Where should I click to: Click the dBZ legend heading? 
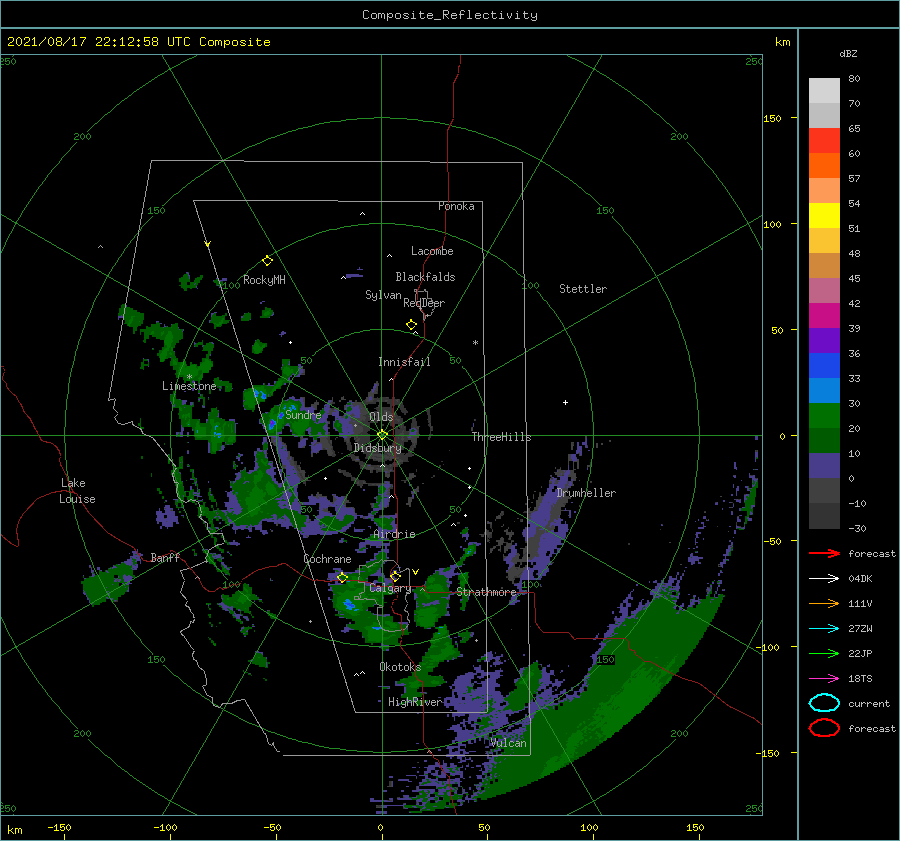coord(848,53)
